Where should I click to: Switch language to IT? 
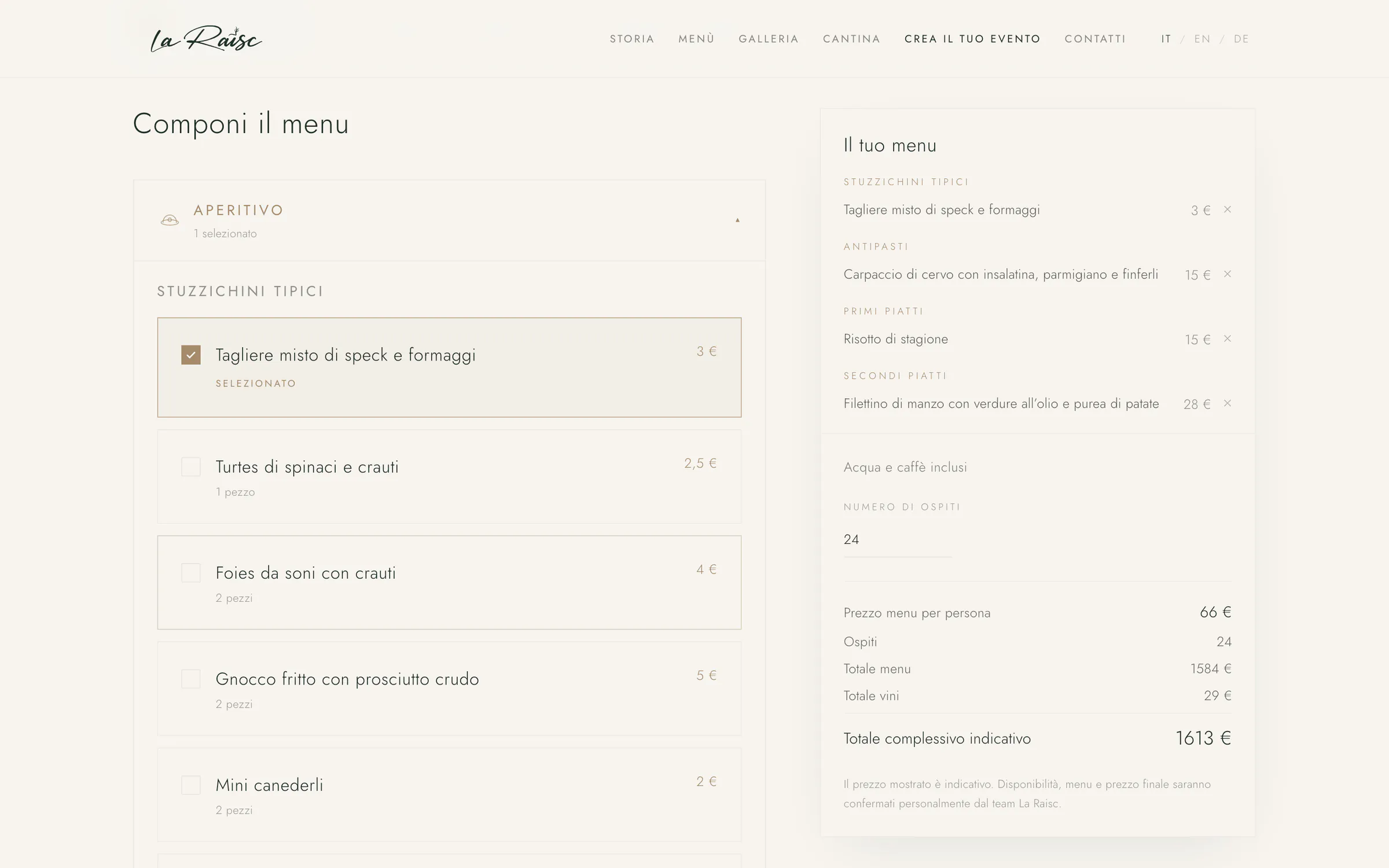[1166, 39]
